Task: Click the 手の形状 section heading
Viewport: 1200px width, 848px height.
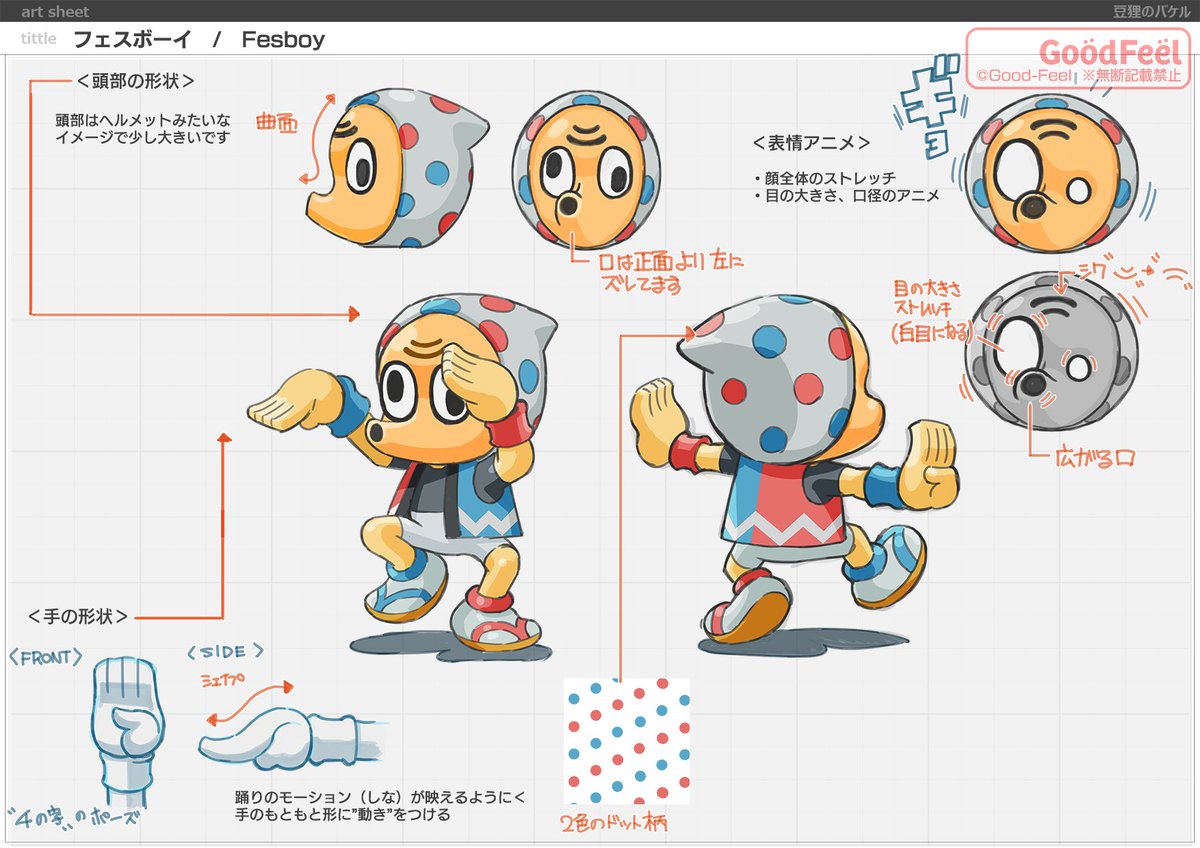Action: click(79, 616)
